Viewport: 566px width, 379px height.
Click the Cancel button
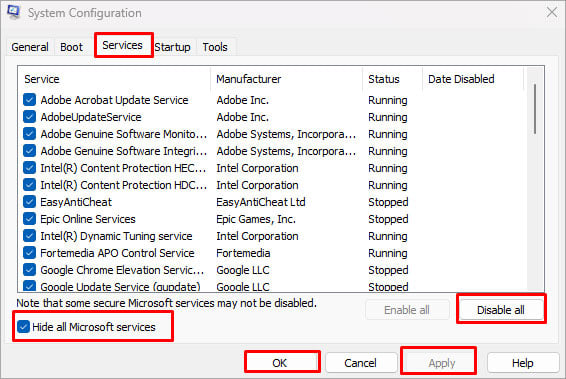pos(360,362)
